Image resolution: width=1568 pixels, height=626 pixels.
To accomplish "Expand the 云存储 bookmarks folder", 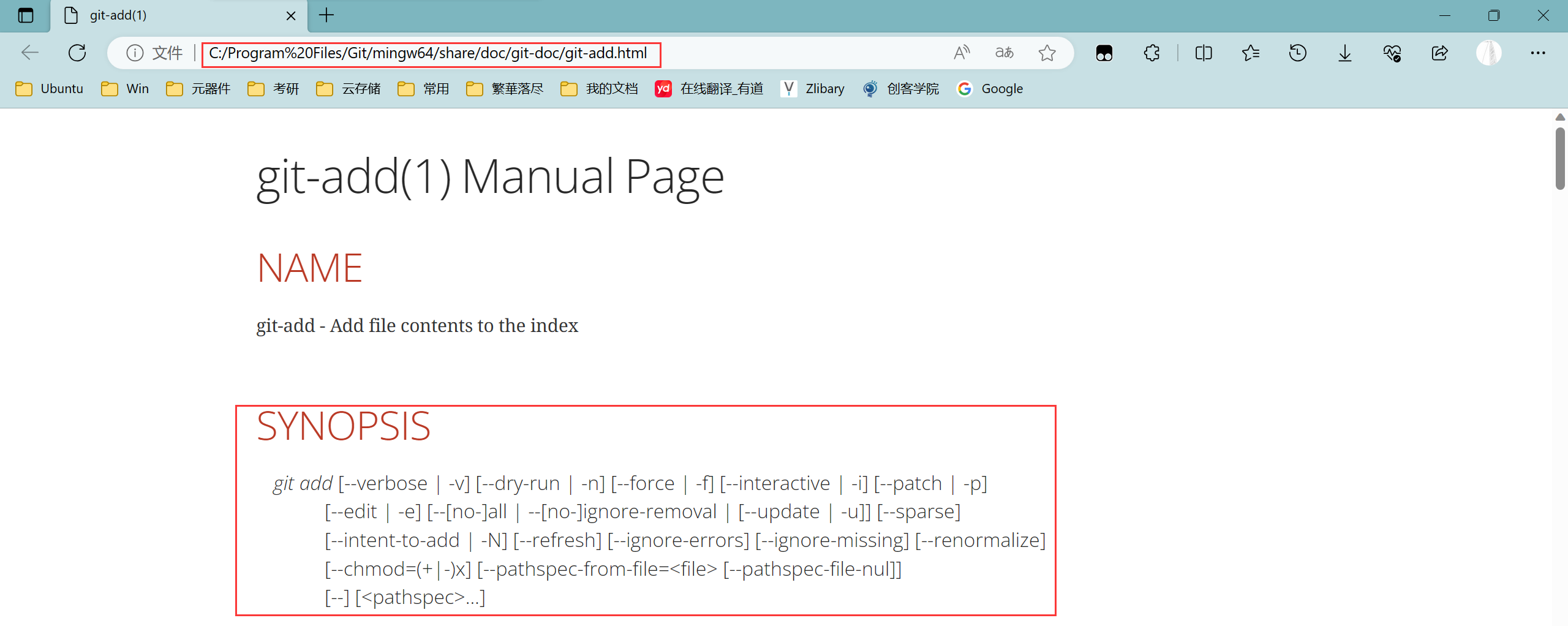I will click(349, 89).
